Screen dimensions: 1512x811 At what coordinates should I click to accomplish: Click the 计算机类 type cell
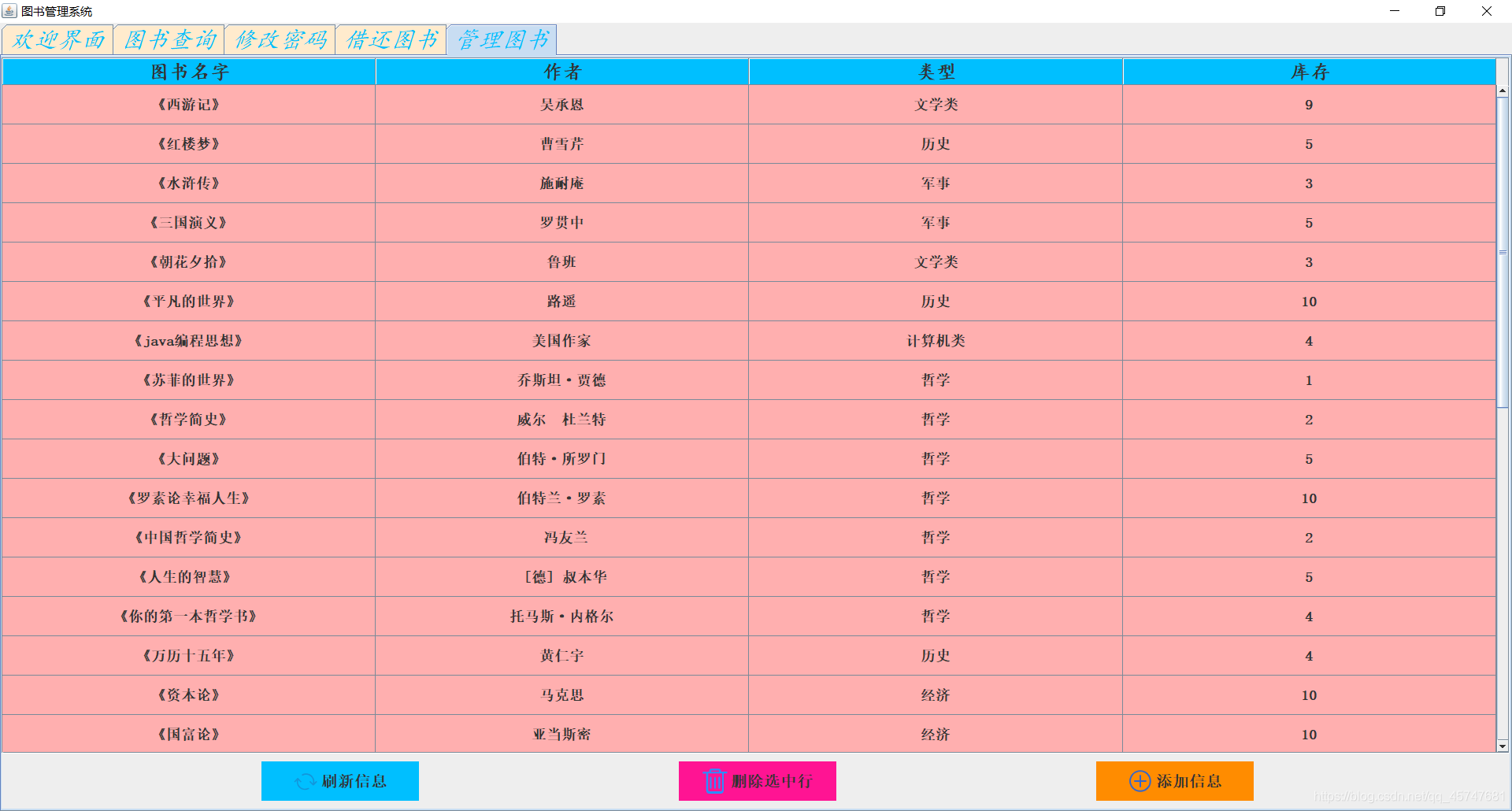(936, 341)
